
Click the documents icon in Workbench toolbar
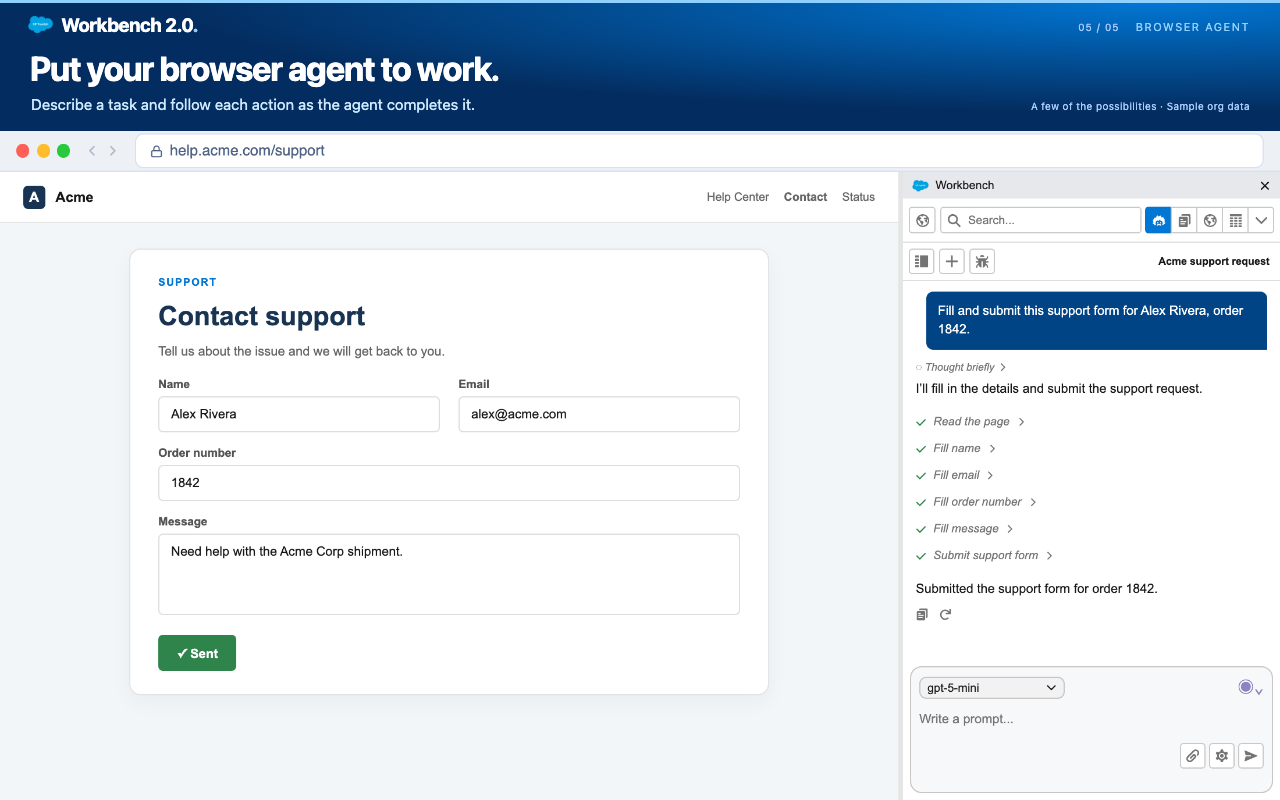pos(1184,220)
